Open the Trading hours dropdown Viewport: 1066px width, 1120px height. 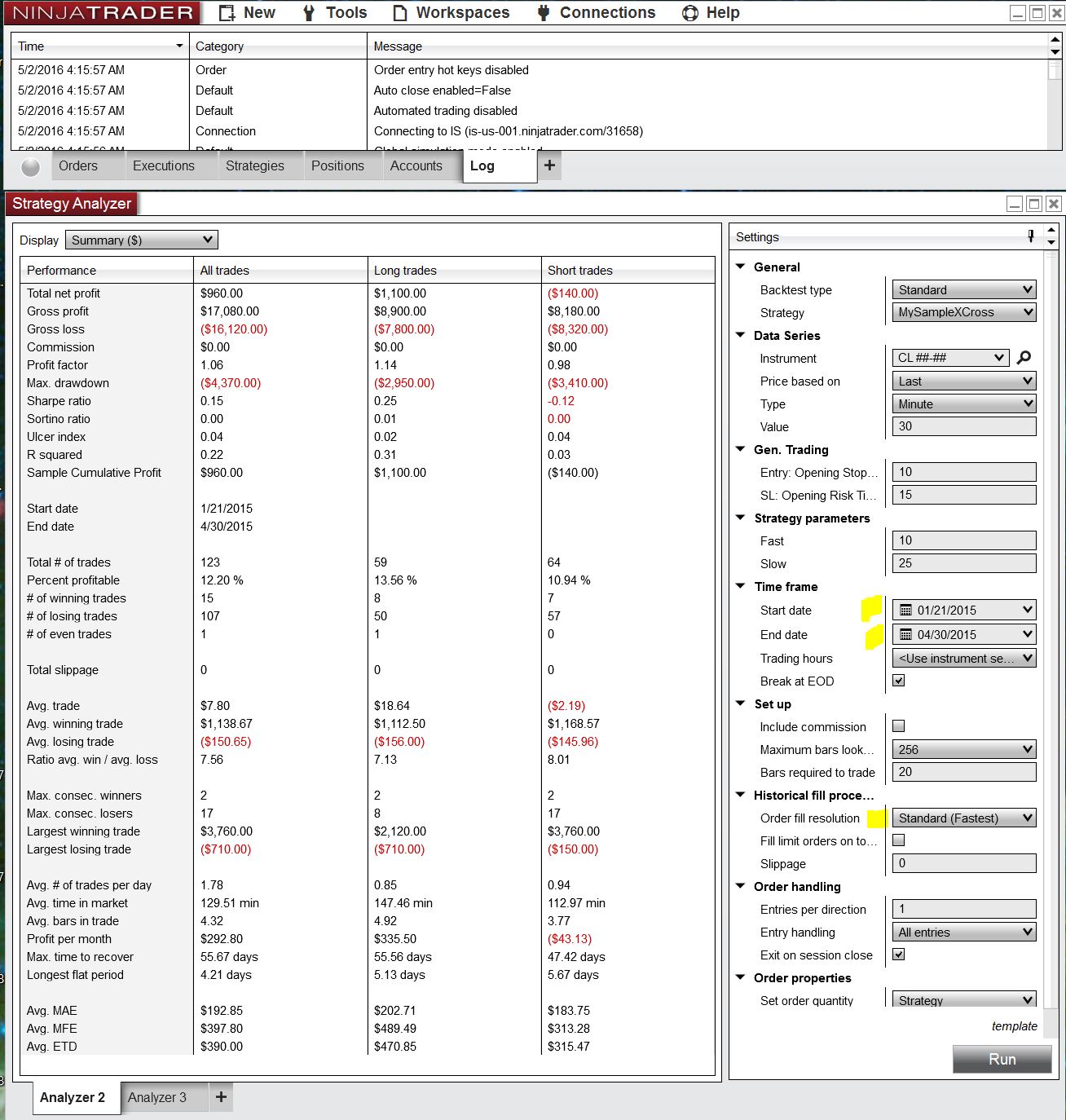964,658
